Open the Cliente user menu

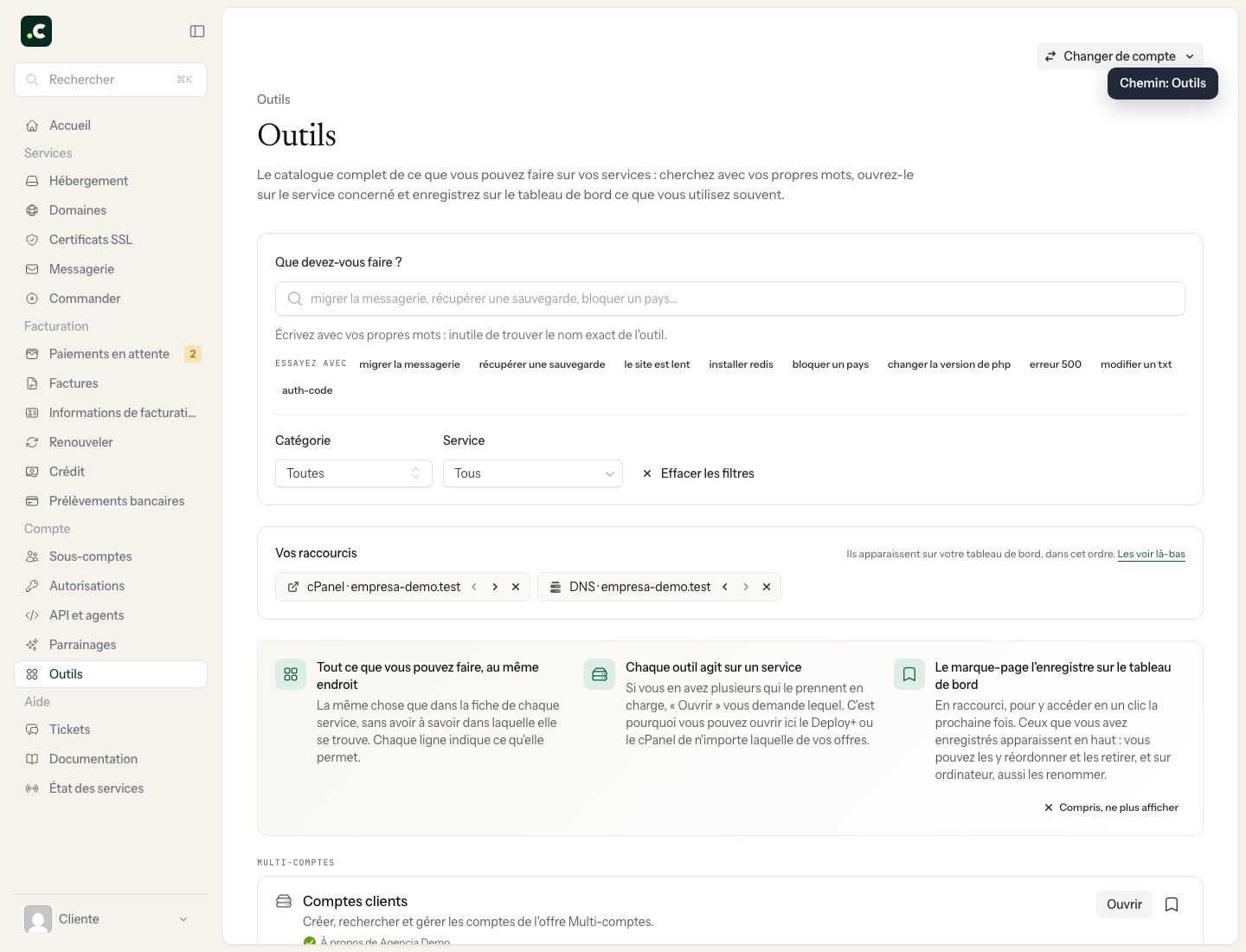[111, 919]
